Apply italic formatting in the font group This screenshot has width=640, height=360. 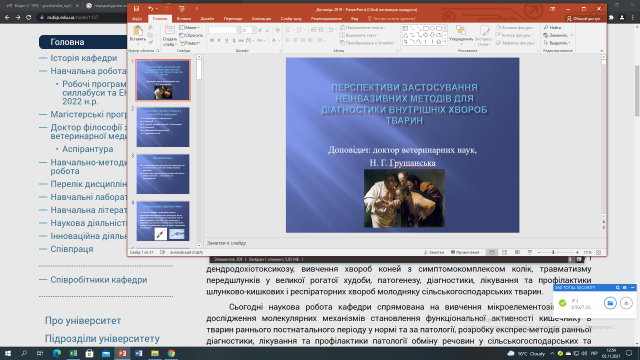pos(219,40)
